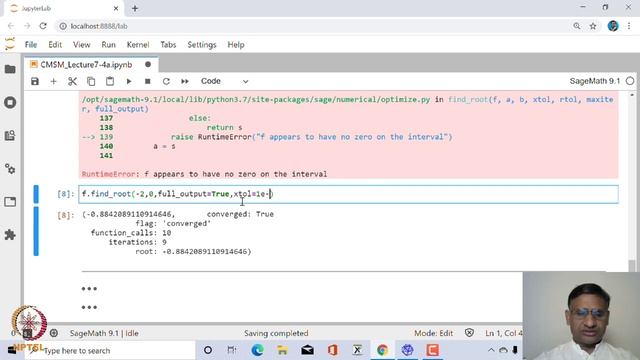
Task: Click the terminal status bar icon
Action: coord(27,333)
